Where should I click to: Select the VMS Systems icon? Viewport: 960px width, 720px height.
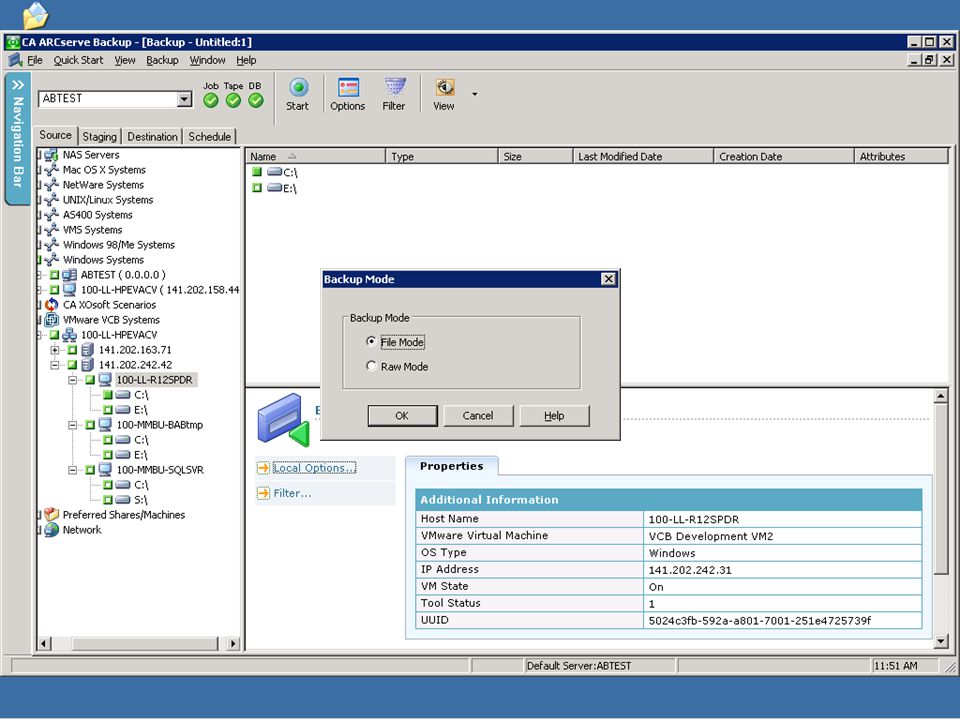51,230
